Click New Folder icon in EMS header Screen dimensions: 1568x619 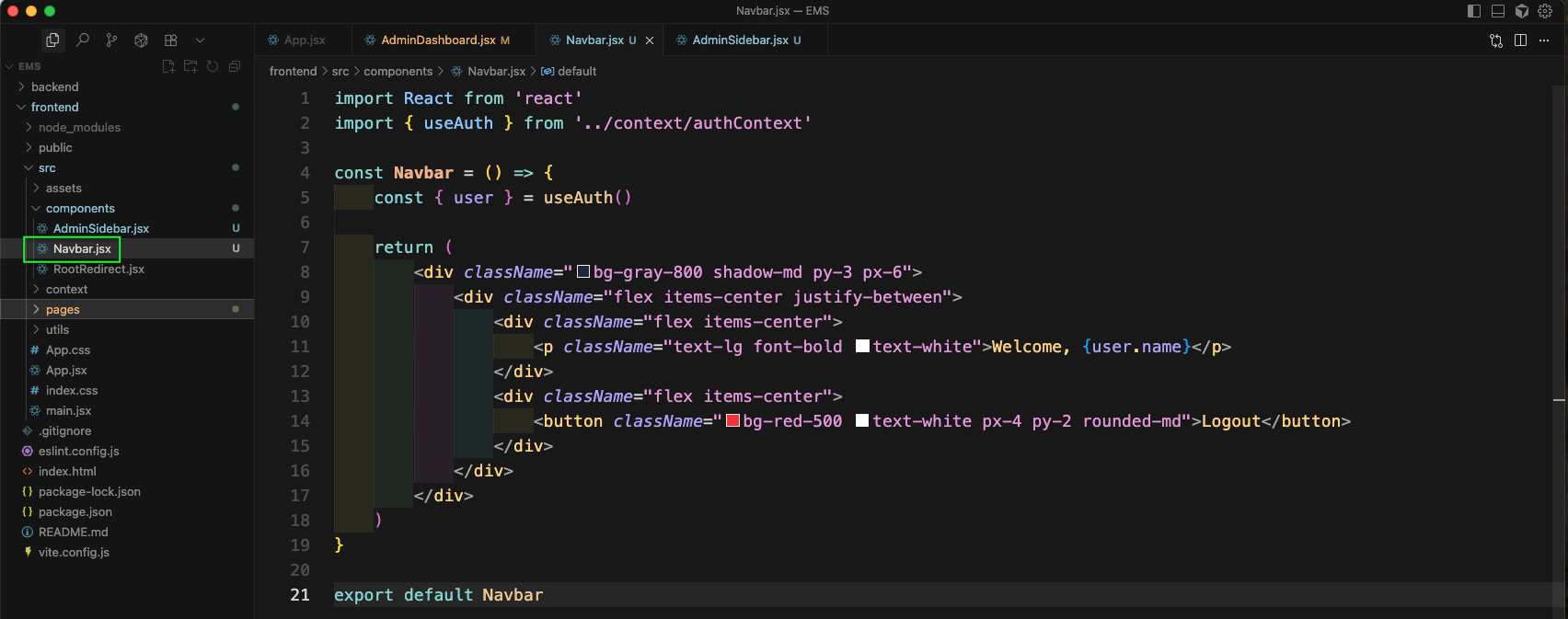(190, 66)
